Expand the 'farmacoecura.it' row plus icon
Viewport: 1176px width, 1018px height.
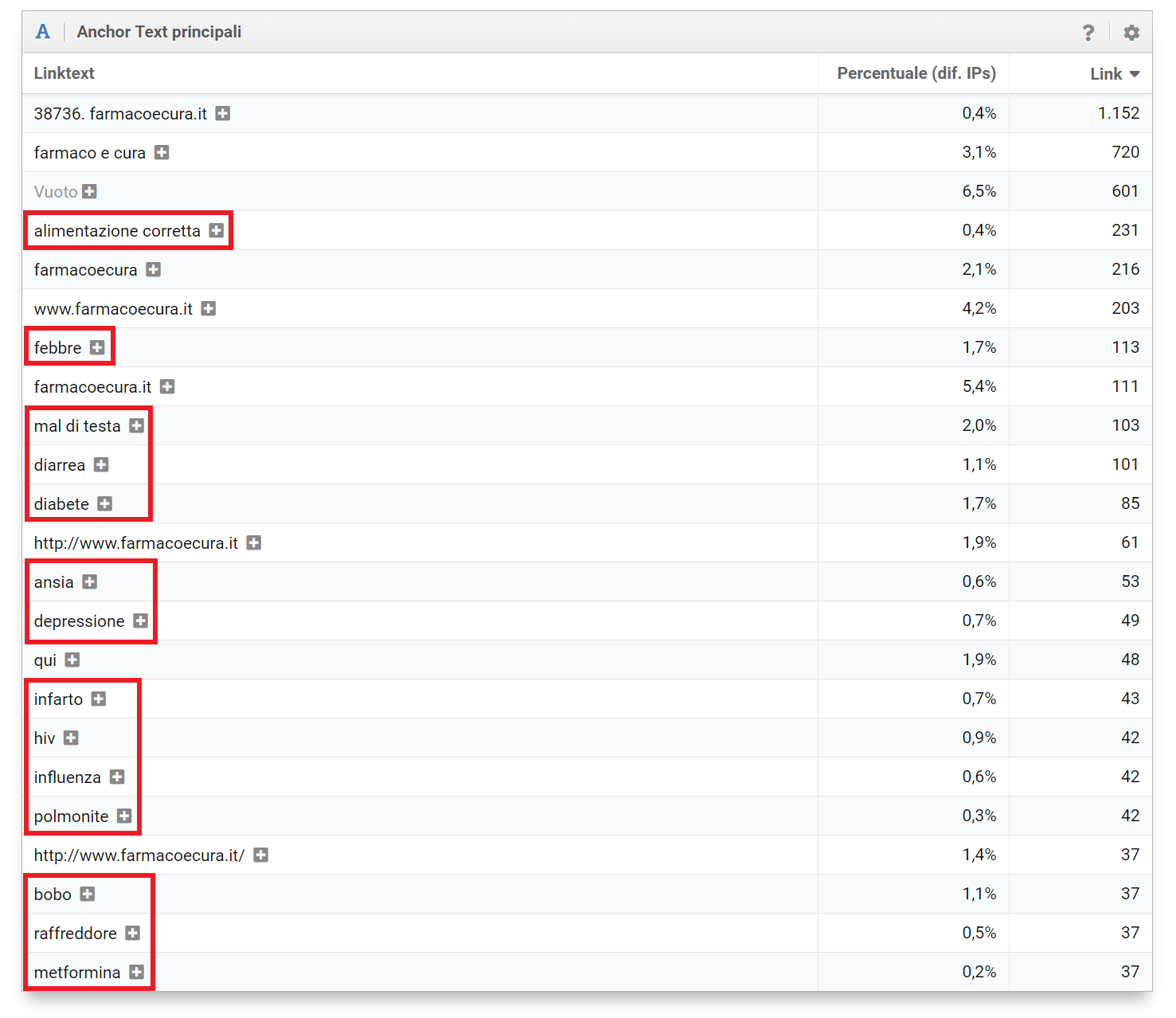(167, 386)
